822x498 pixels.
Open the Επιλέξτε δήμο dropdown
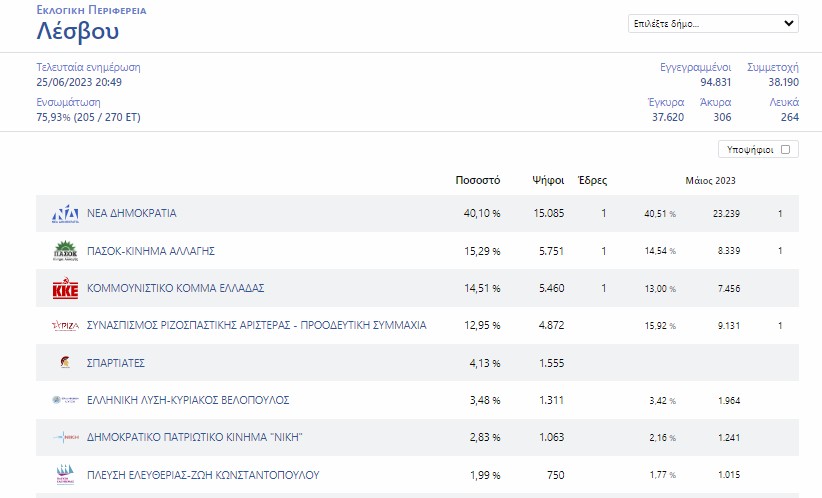712,24
